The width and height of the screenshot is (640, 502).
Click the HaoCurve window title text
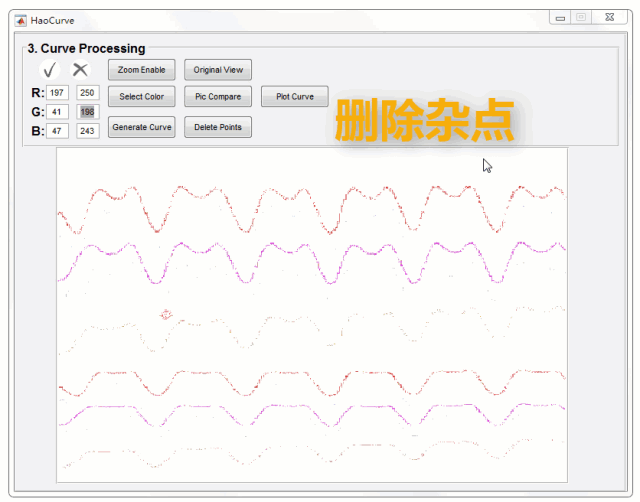coord(52,20)
